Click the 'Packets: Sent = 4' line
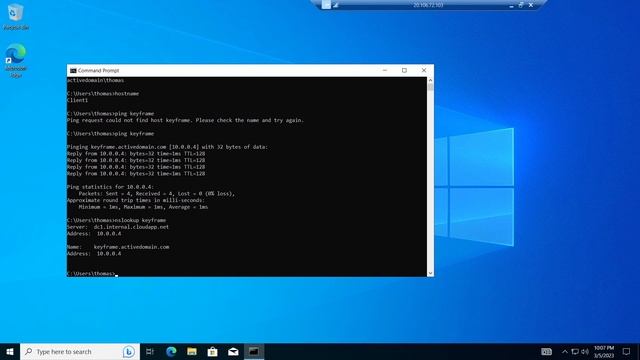The height and width of the screenshot is (360, 640). (x=157, y=193)
